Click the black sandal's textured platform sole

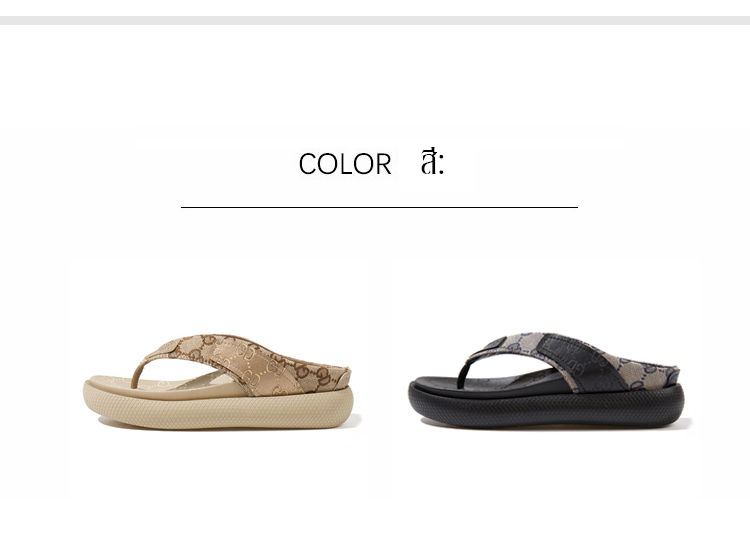coord(546,407)
